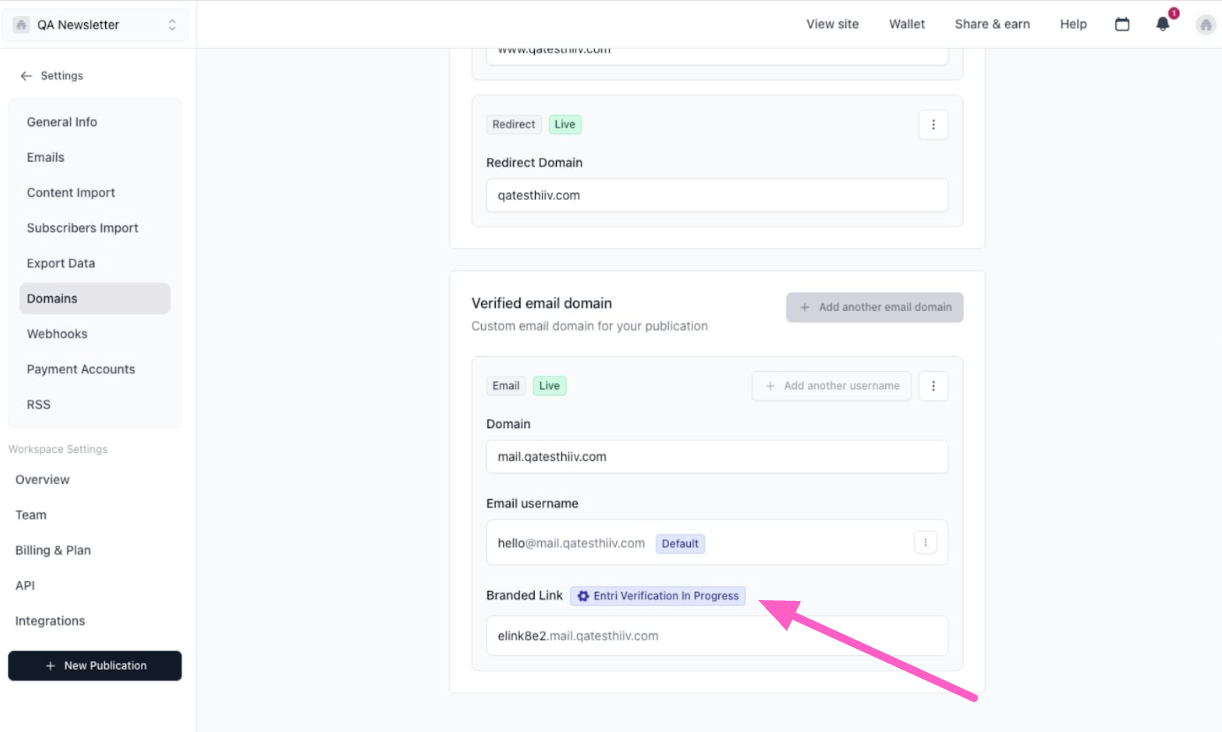This screenshot has width=1222, height=732.
Task: Open the notifications bell
Action: click(1163, 24)
